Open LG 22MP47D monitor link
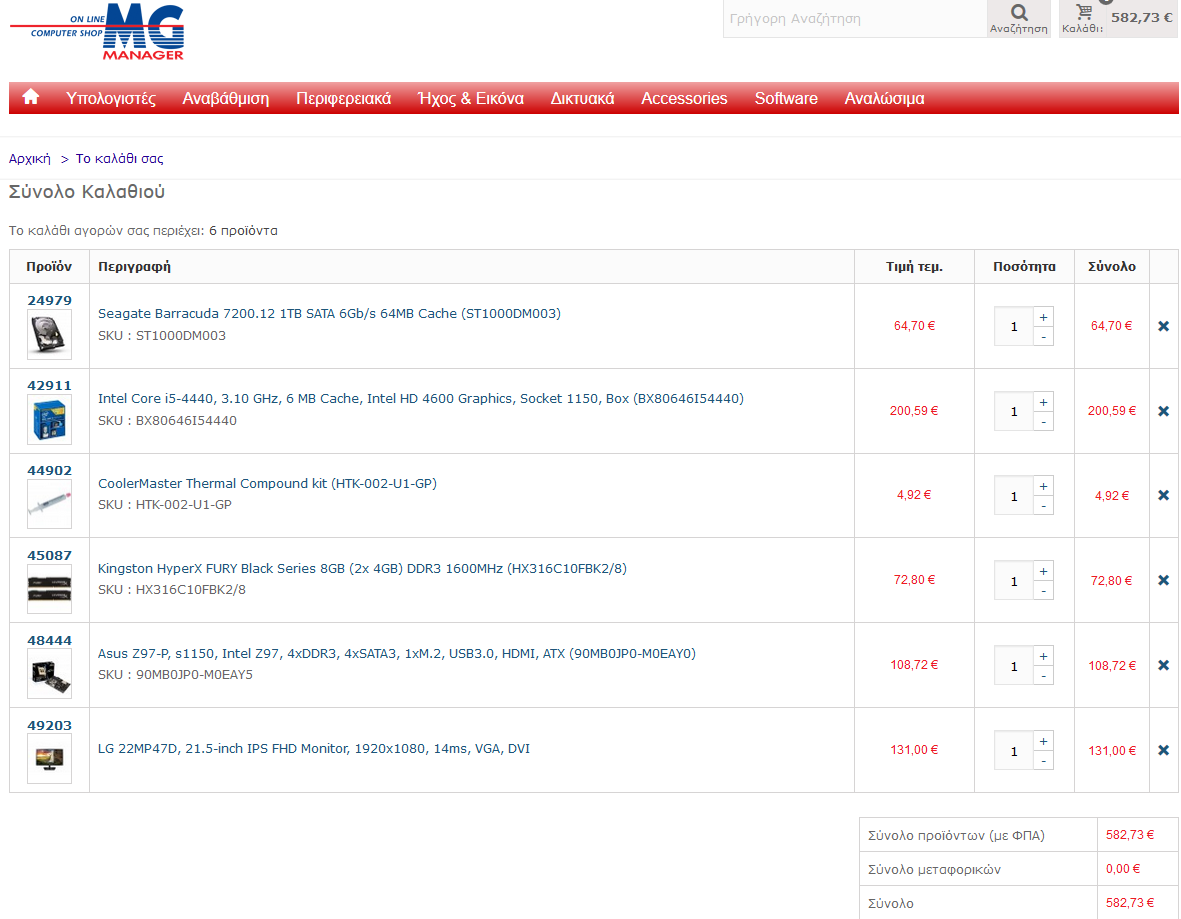Screen dimensions: 1181x919 (x=314, y=749)
